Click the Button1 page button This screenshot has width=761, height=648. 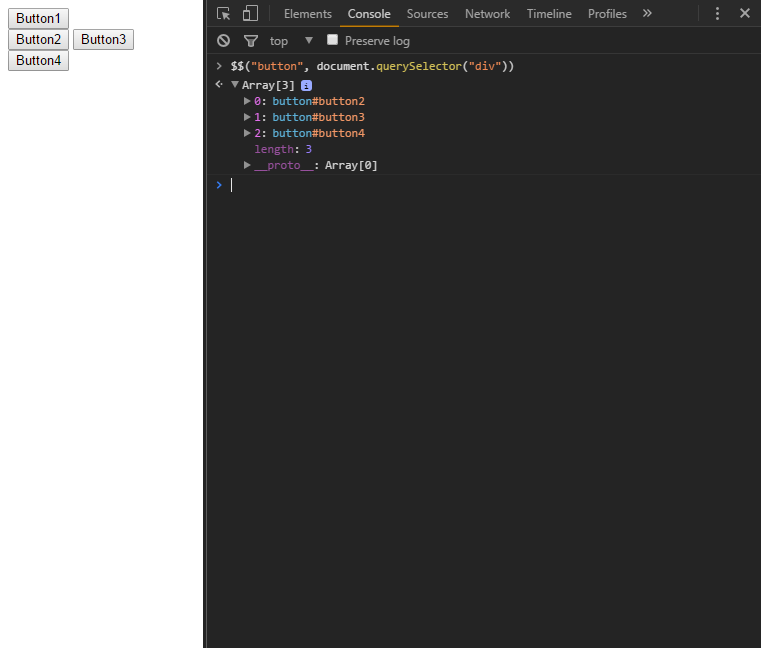click(x=38, y=18)
